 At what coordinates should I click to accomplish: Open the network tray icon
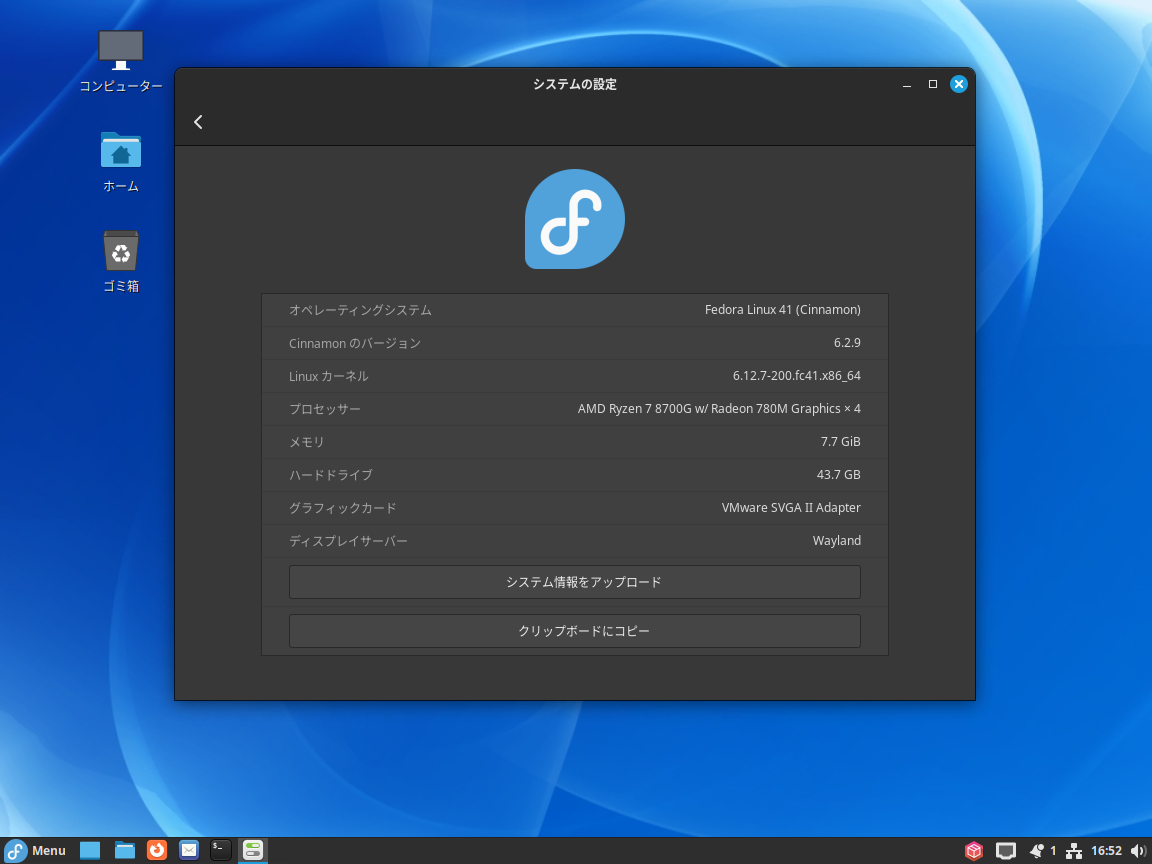coord(1074,851)
